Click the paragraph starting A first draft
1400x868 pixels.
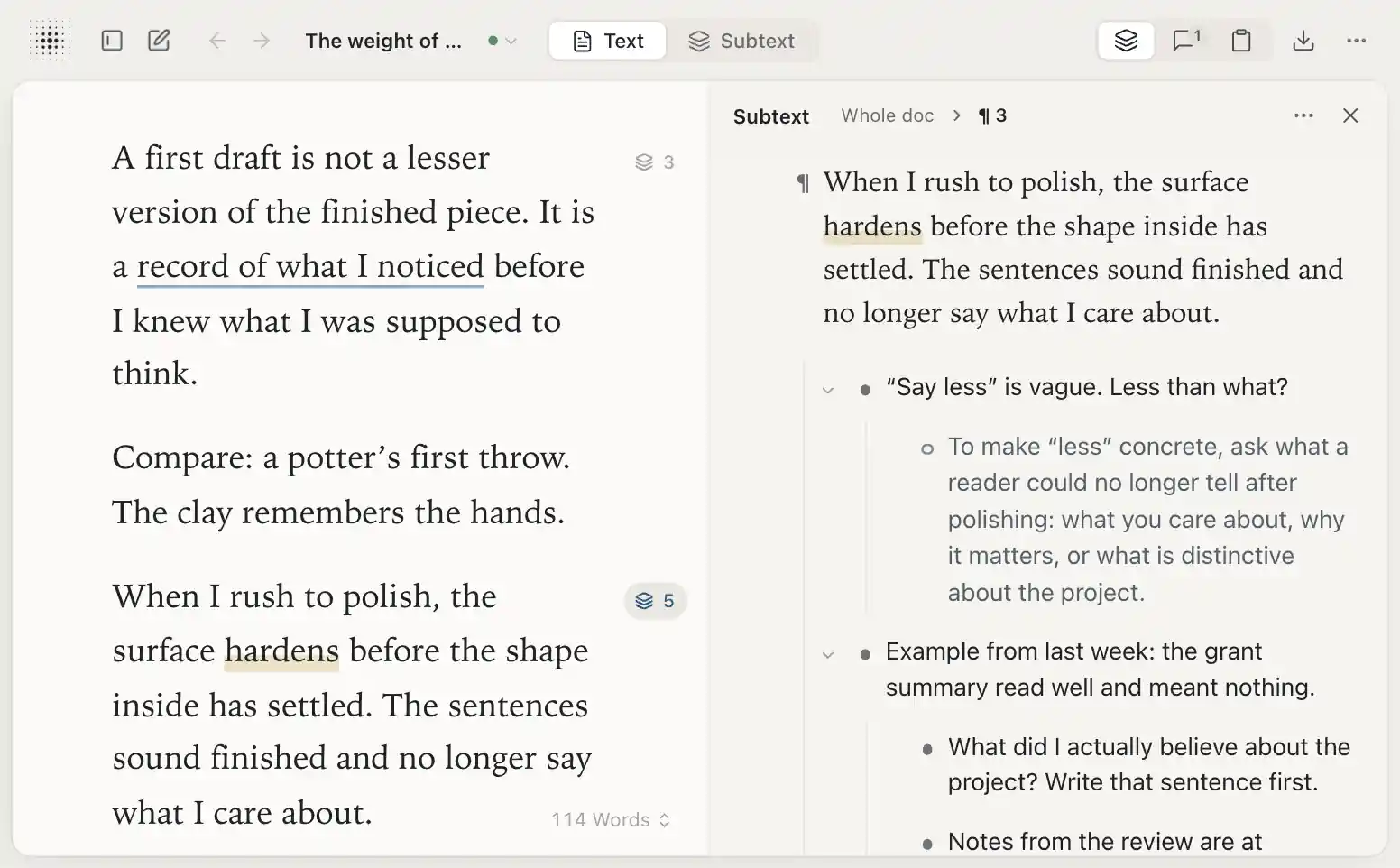[x=353, y=265]
